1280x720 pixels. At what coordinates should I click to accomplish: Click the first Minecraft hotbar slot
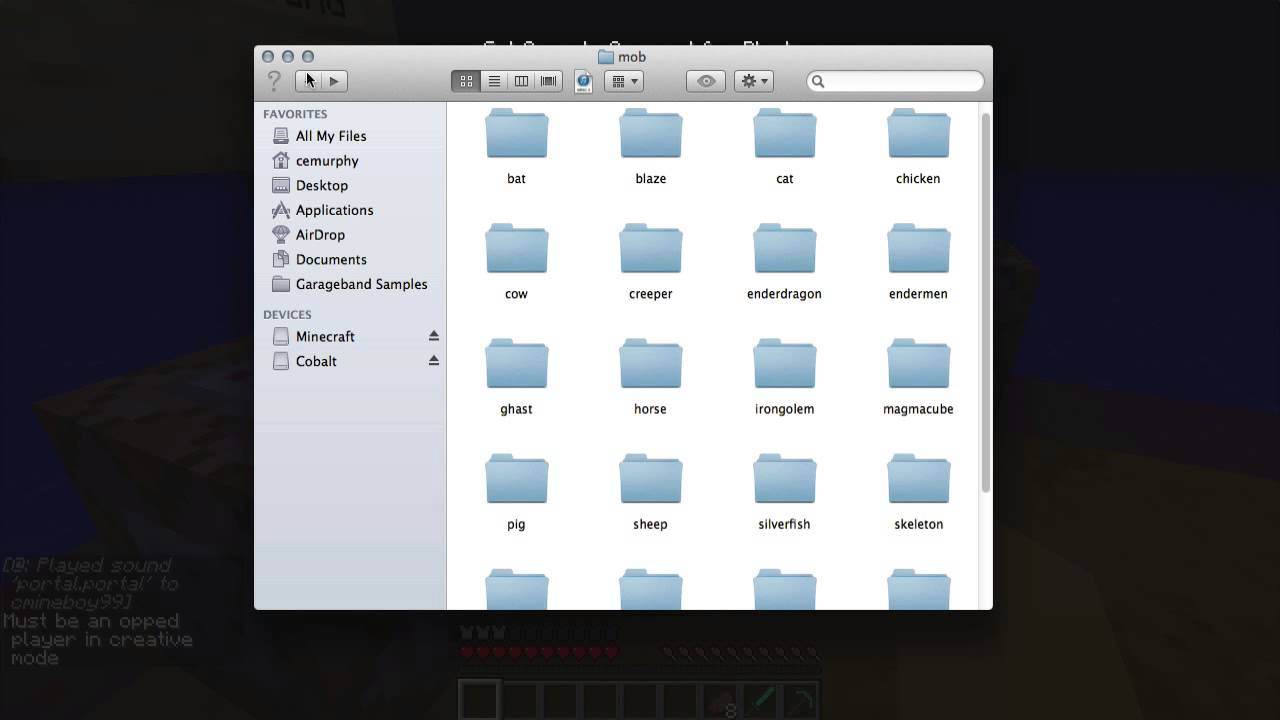480,701
